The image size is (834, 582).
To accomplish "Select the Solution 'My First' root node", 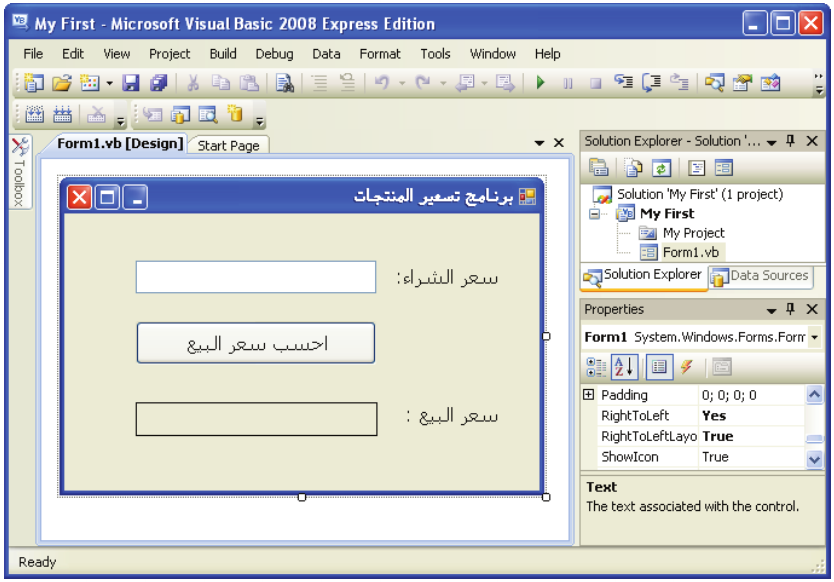I will click(x=700, y=194).
